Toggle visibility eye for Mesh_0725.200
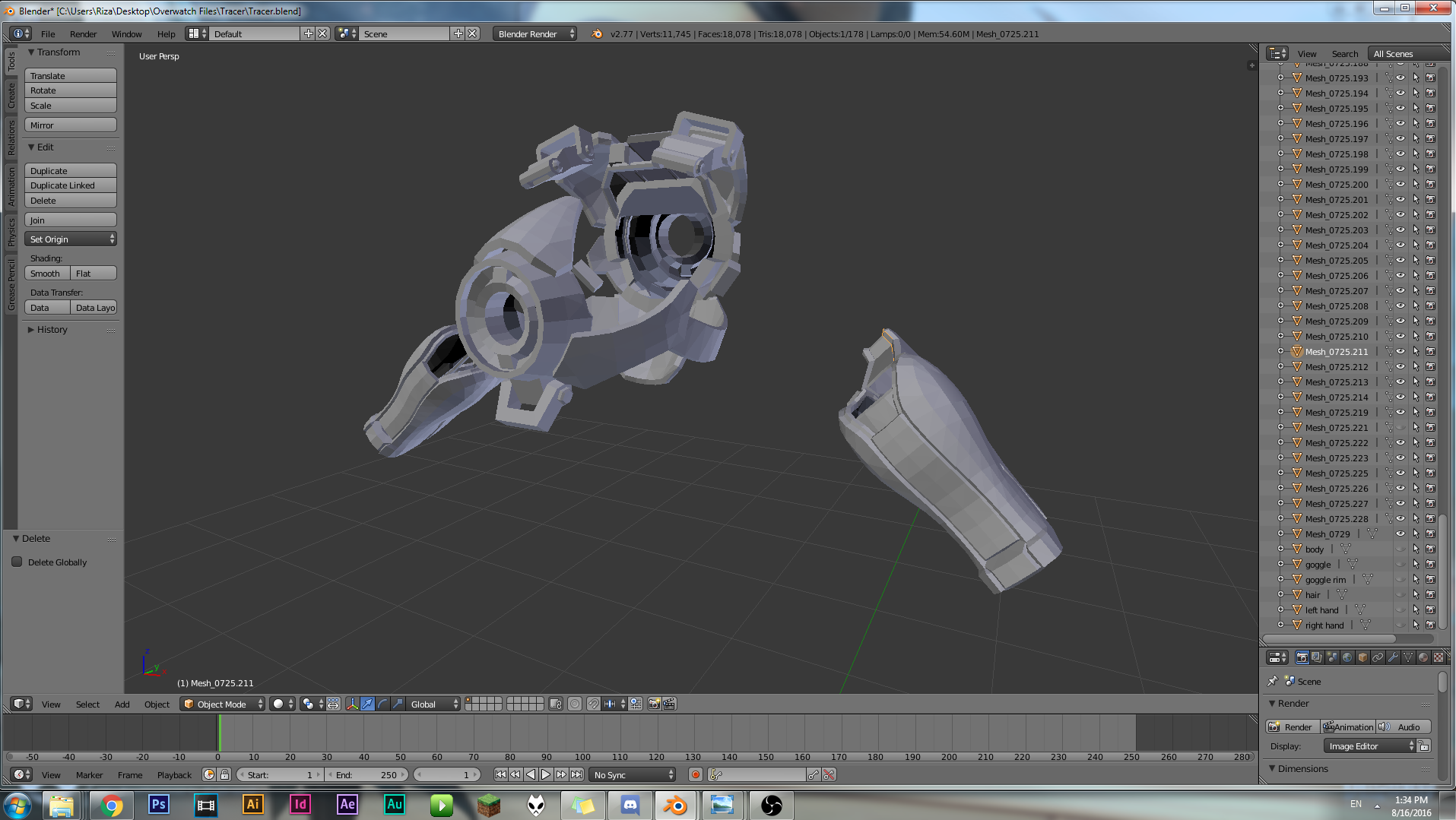This screenshot has height=820, width=1456. (x=1400, y=184)
